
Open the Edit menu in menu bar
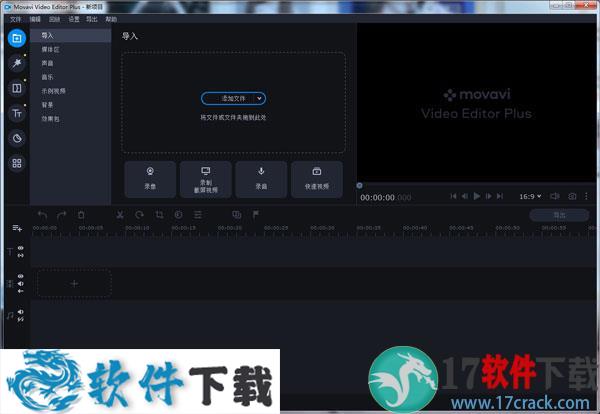[x=35, y=20]
